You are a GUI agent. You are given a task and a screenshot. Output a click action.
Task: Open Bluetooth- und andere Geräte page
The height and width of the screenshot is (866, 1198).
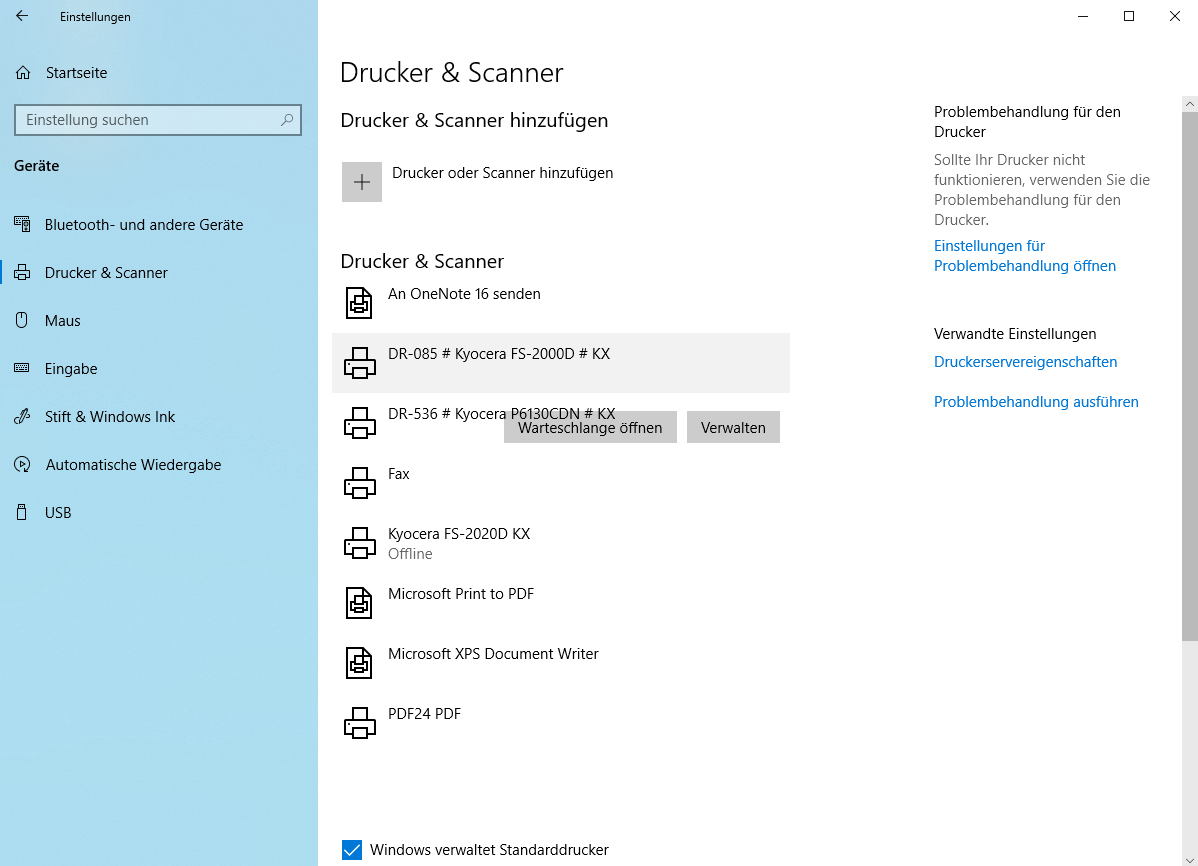144,225
